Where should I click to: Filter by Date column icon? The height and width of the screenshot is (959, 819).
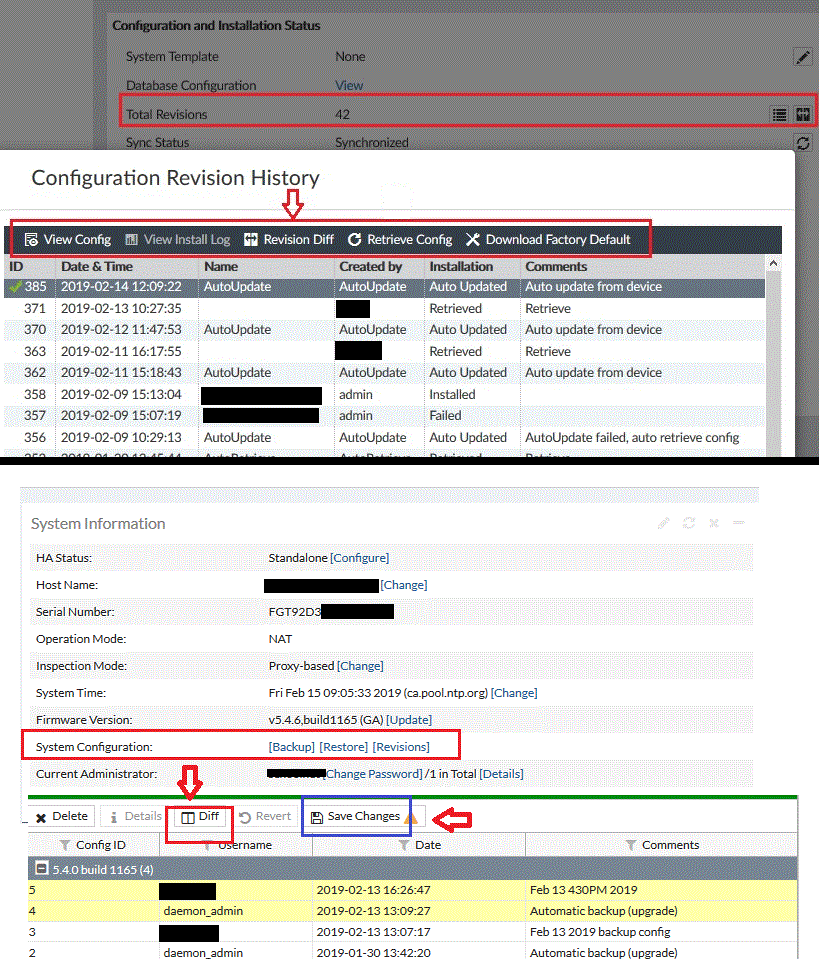pos(404,845)
